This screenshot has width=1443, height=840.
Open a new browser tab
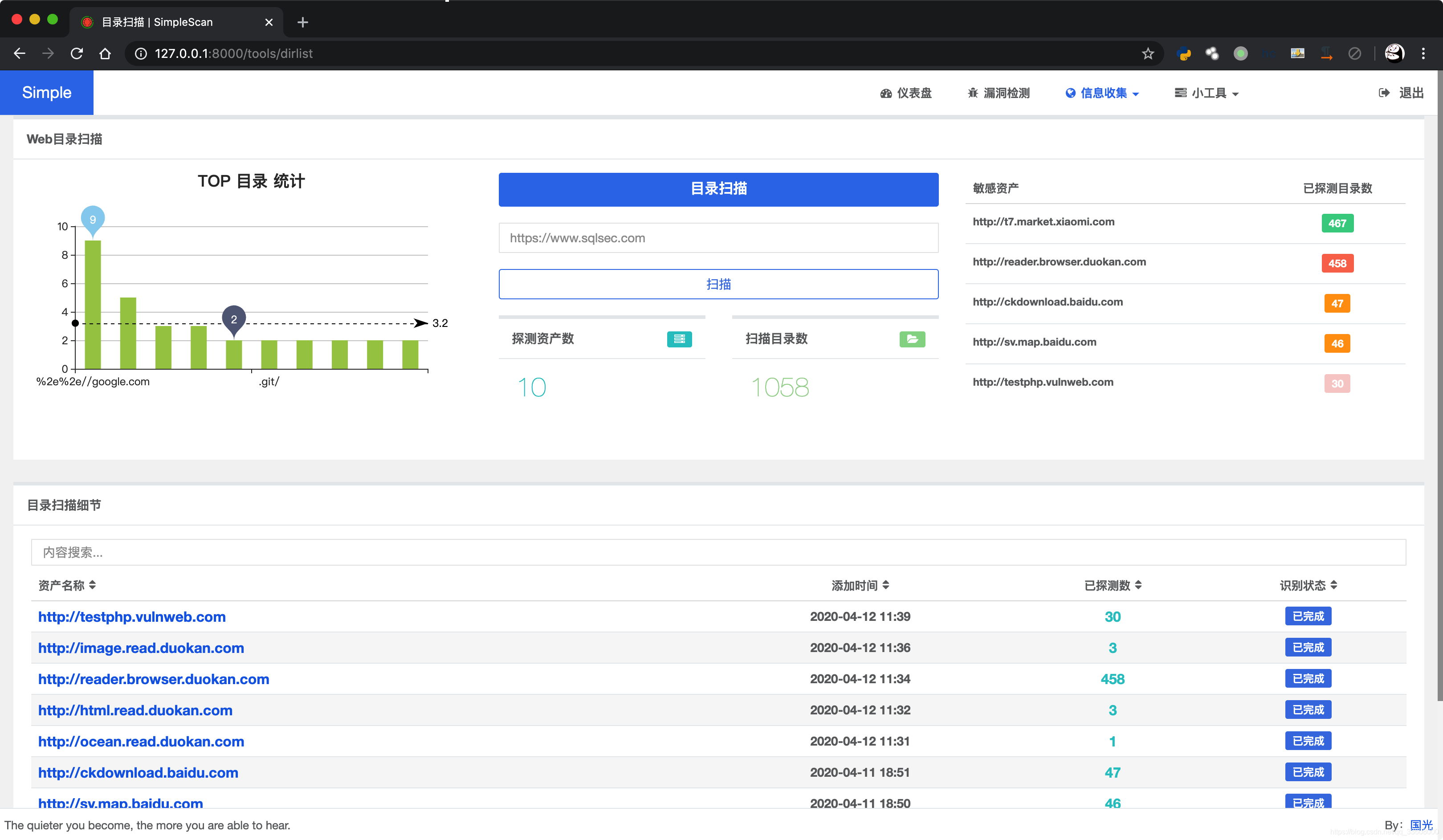click(303, 22)
